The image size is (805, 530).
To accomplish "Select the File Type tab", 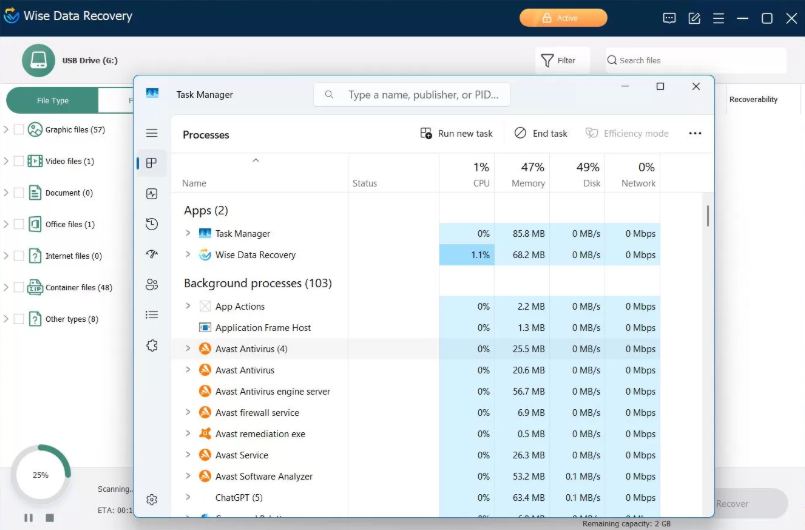I will (52, 101).
